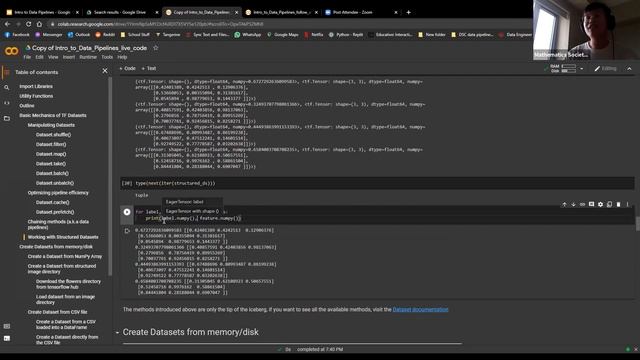This screenshot has width=640, height=360.
Task: Move cell down arrow
Action: coord(573,204)
